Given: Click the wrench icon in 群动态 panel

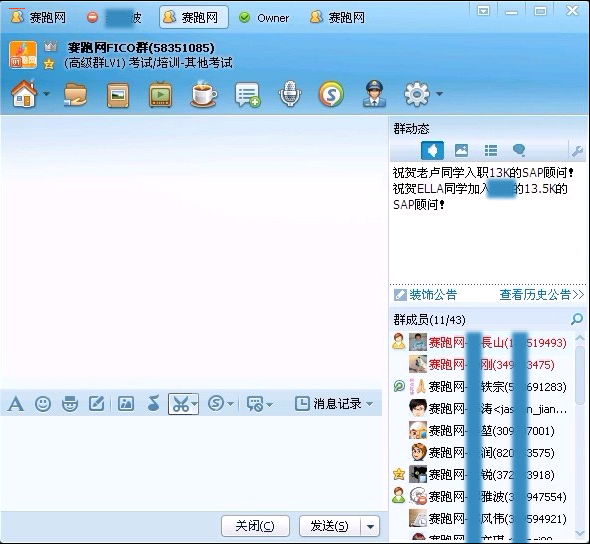Looking at the screenshot, I should [x=577, y=151].
